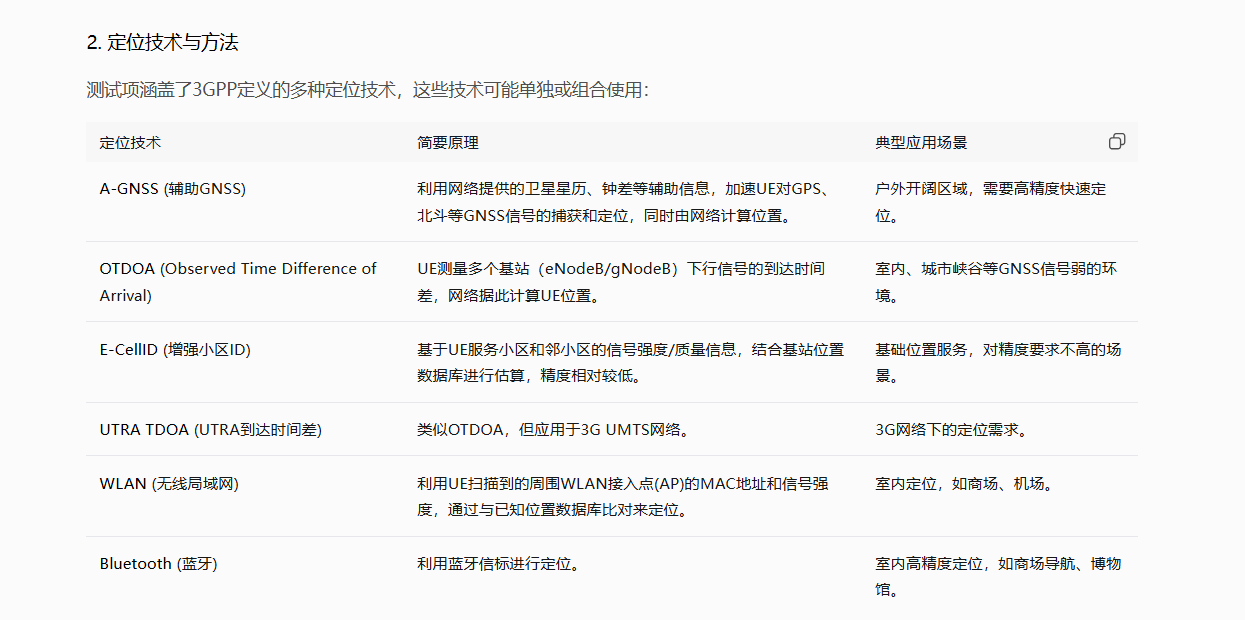
Task: Click the intro sentence about 3GPP定义的多种定位技术
Action: (367, 90)
